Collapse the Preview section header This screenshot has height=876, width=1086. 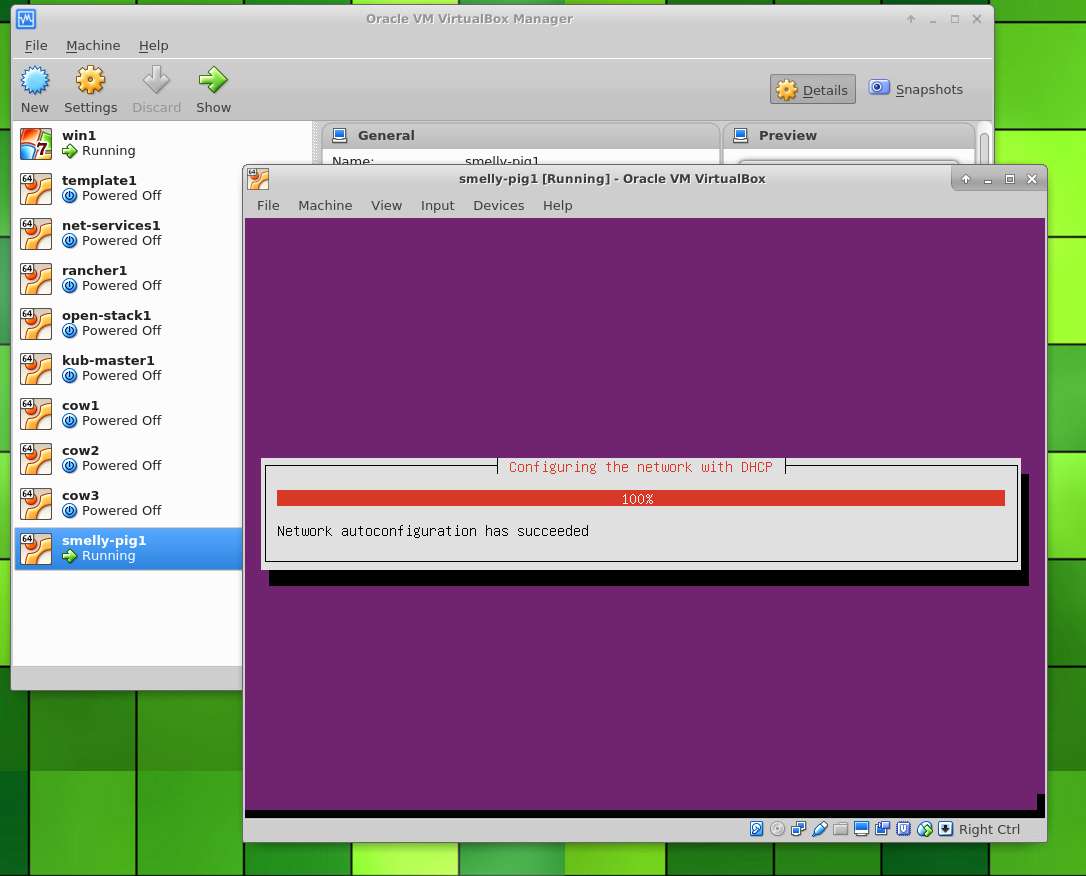(849, 136)
